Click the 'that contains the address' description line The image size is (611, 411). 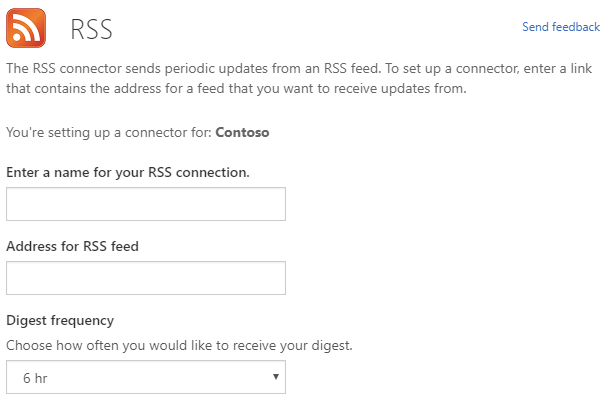pos(236,88)
